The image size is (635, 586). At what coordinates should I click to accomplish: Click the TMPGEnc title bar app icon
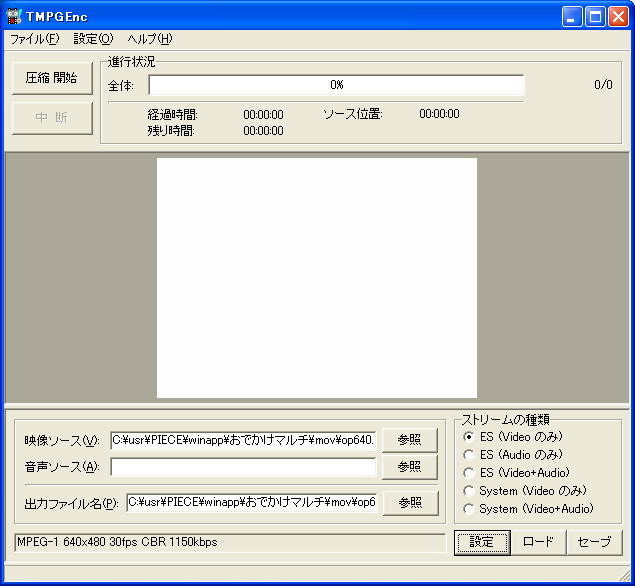(13, 16)
